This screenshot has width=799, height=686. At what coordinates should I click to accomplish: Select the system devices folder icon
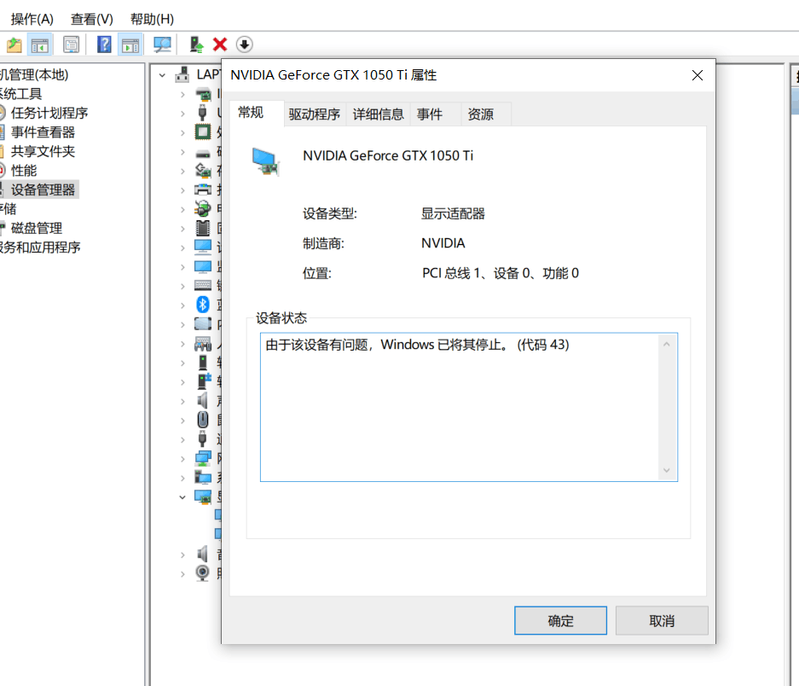[x=203, y=478]
